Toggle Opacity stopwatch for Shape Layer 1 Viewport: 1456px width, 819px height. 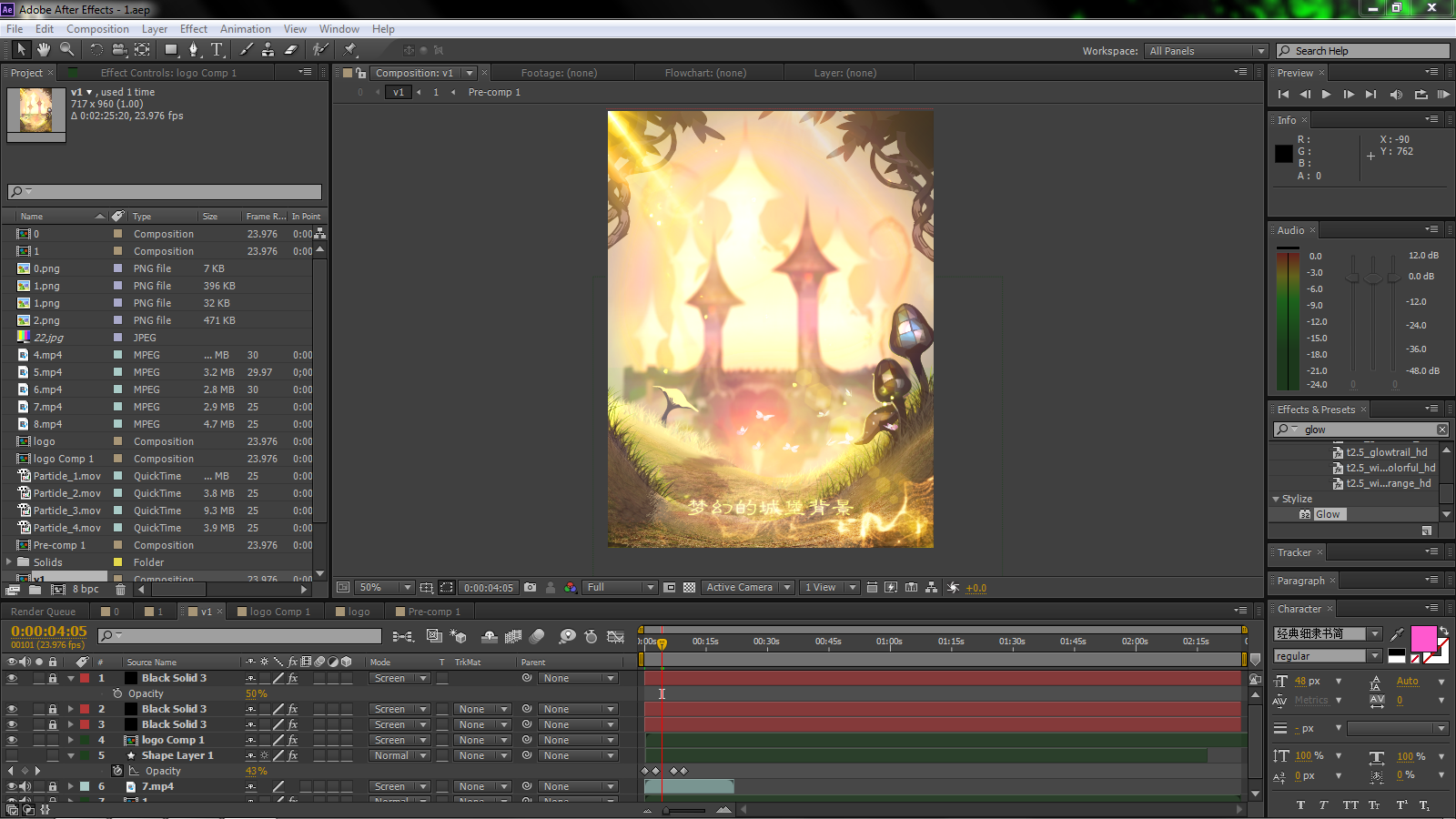coord(117,772)
